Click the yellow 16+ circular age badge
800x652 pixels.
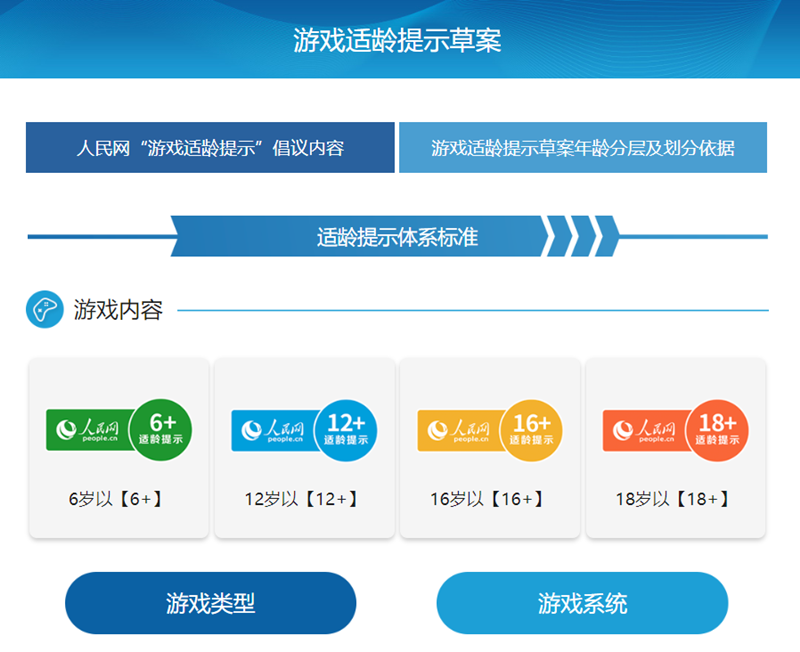coord(531,430)
